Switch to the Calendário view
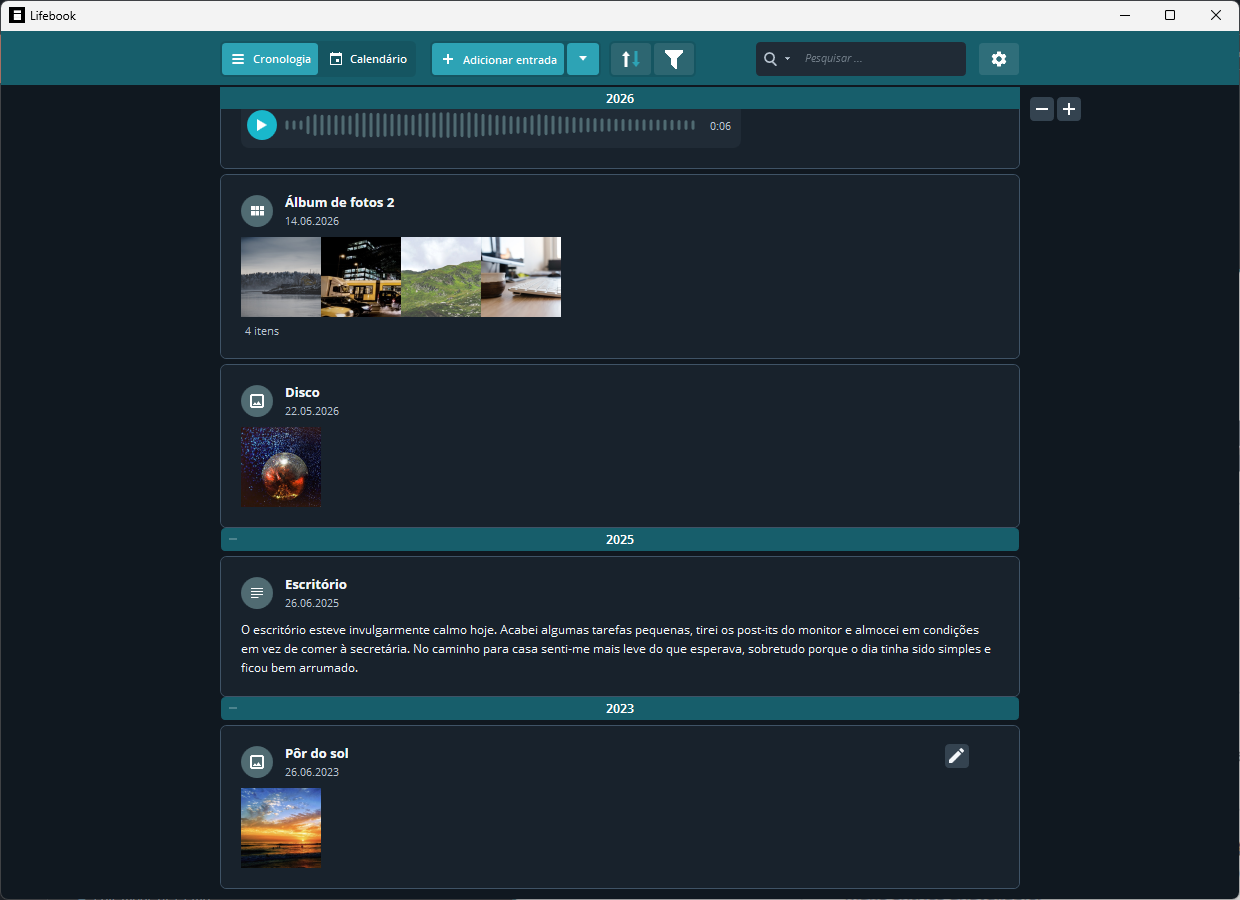The width and height of the screenshot is (1240, 900). click(368, 59)
